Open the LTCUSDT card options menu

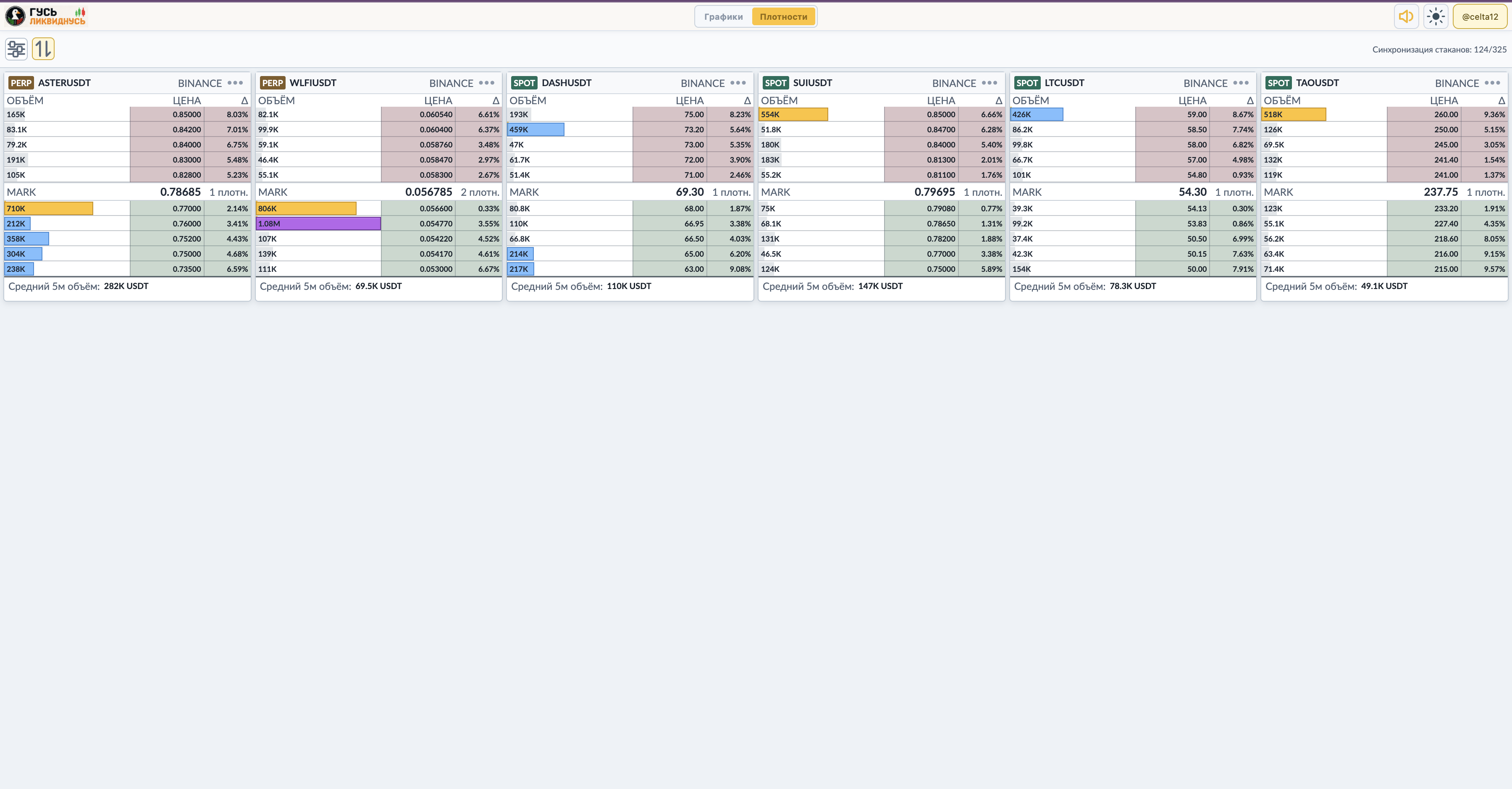pos(1241,83)
